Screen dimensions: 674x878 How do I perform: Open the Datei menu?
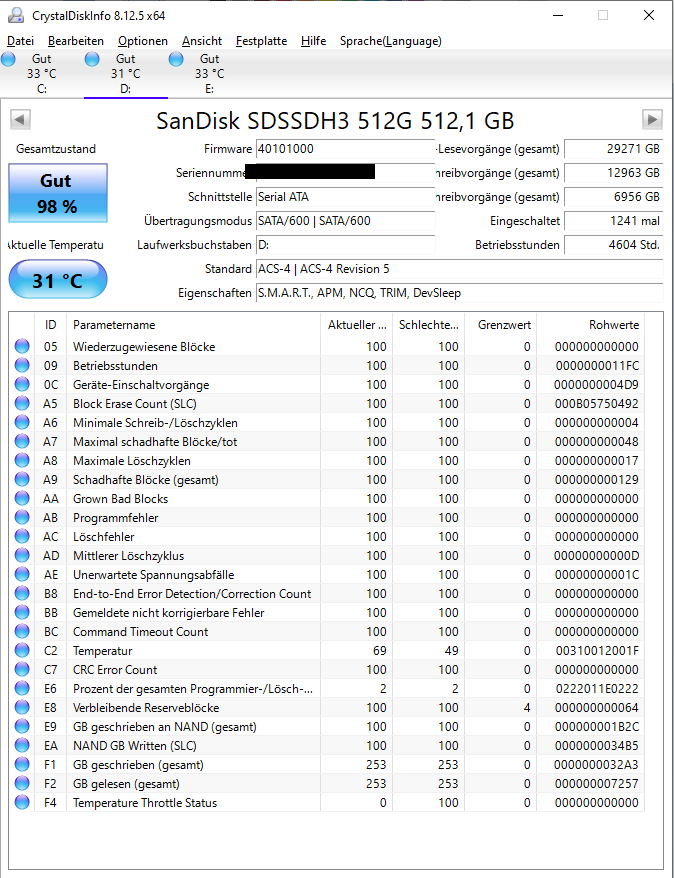(x=21, y=41)
